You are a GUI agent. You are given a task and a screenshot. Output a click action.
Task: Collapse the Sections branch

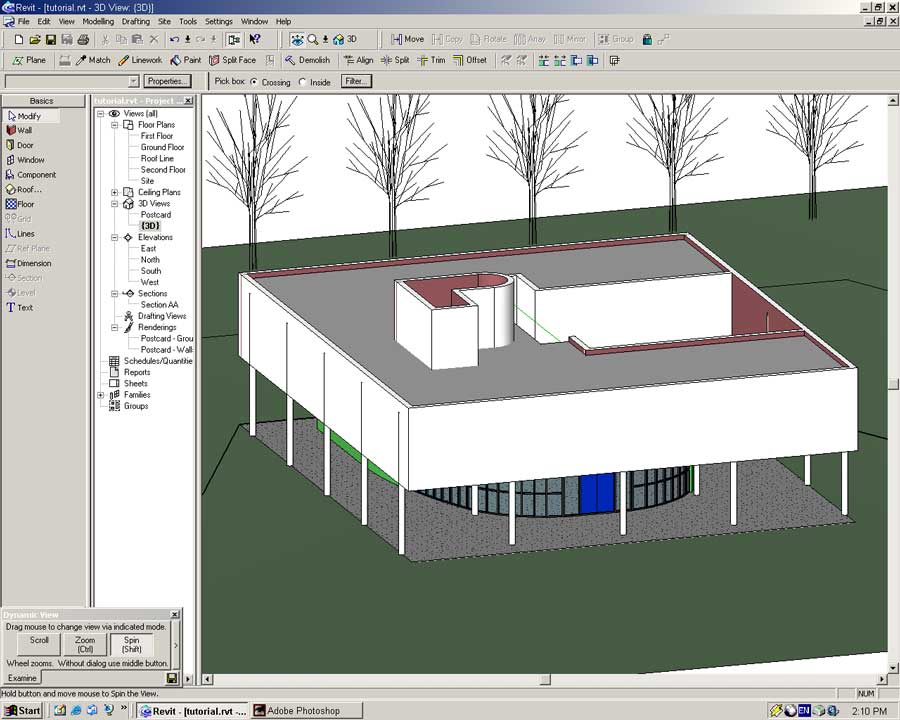point(114,293)
